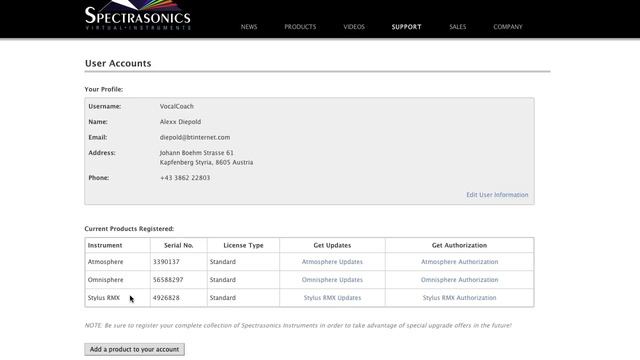Viewport: 640px width, 360px height.
Task: Click the NOTE about registering instruments
Action: [x=298, y=325]
